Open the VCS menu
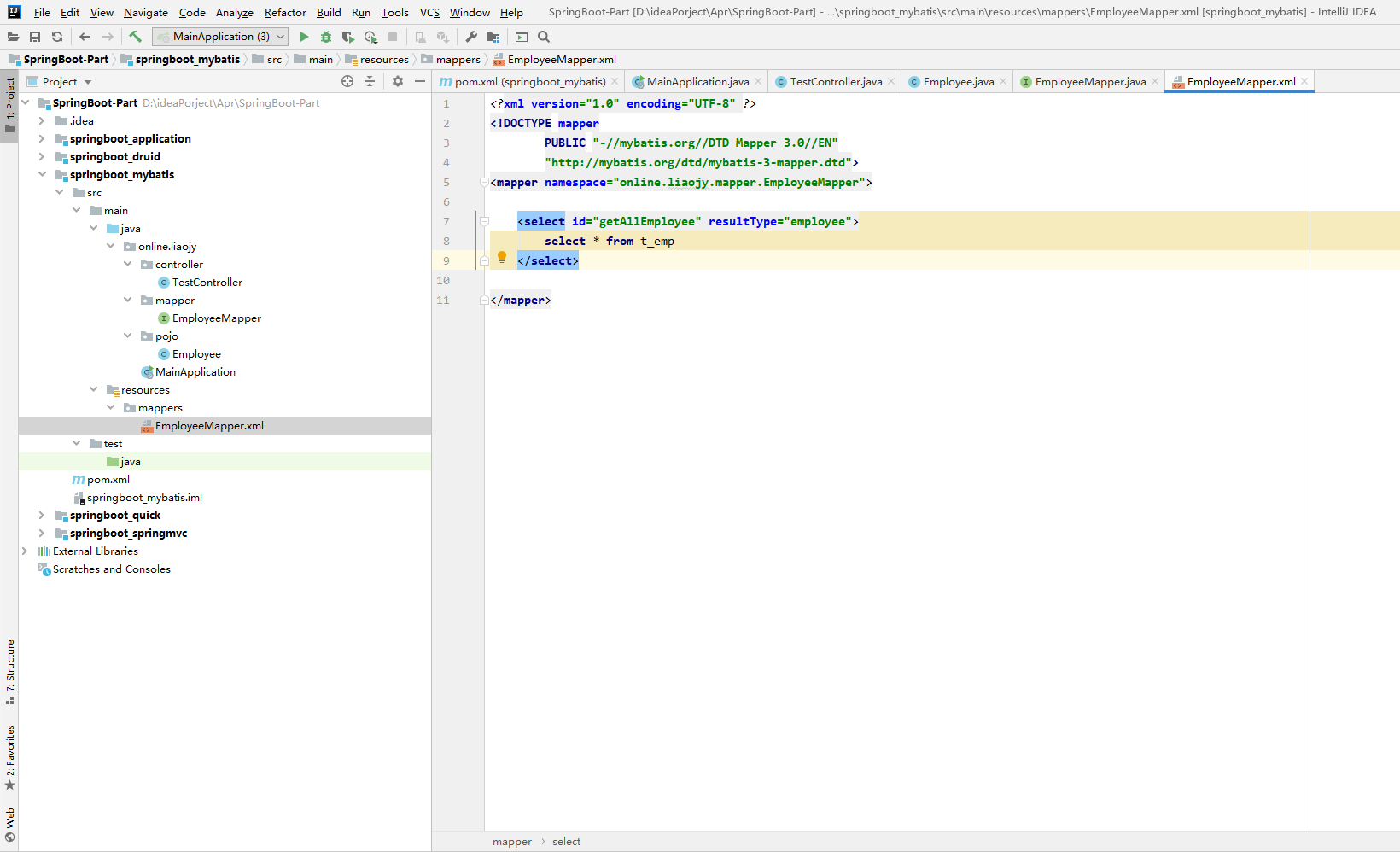Image resolution: width=1400 pixels, height=852 pixels. [429, 13]
